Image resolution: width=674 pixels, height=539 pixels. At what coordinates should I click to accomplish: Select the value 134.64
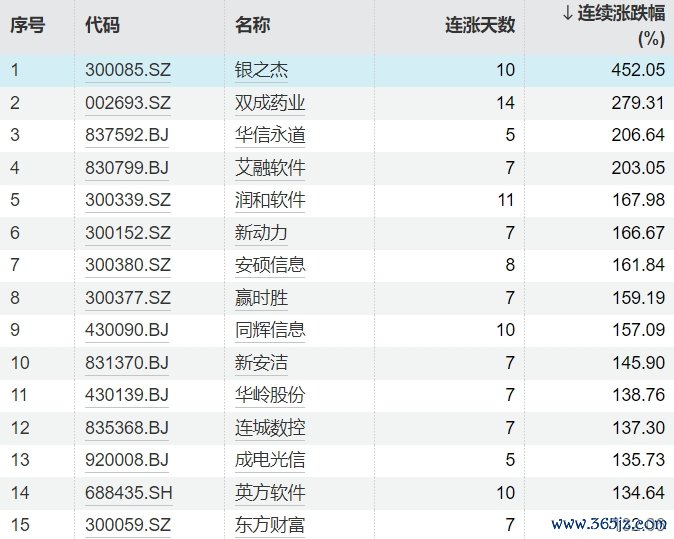point(638,493)
